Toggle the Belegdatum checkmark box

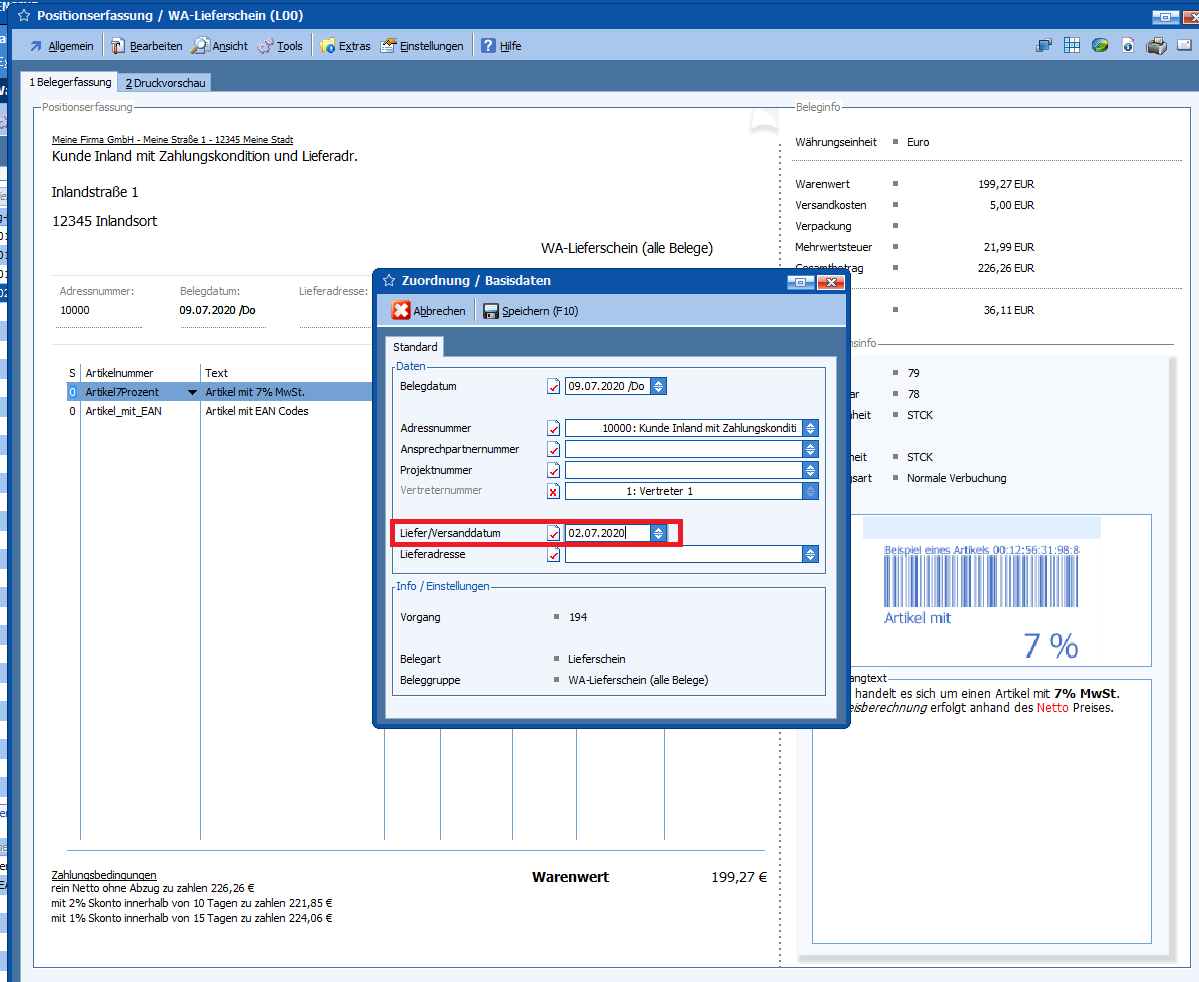click(x=554, y=386)
